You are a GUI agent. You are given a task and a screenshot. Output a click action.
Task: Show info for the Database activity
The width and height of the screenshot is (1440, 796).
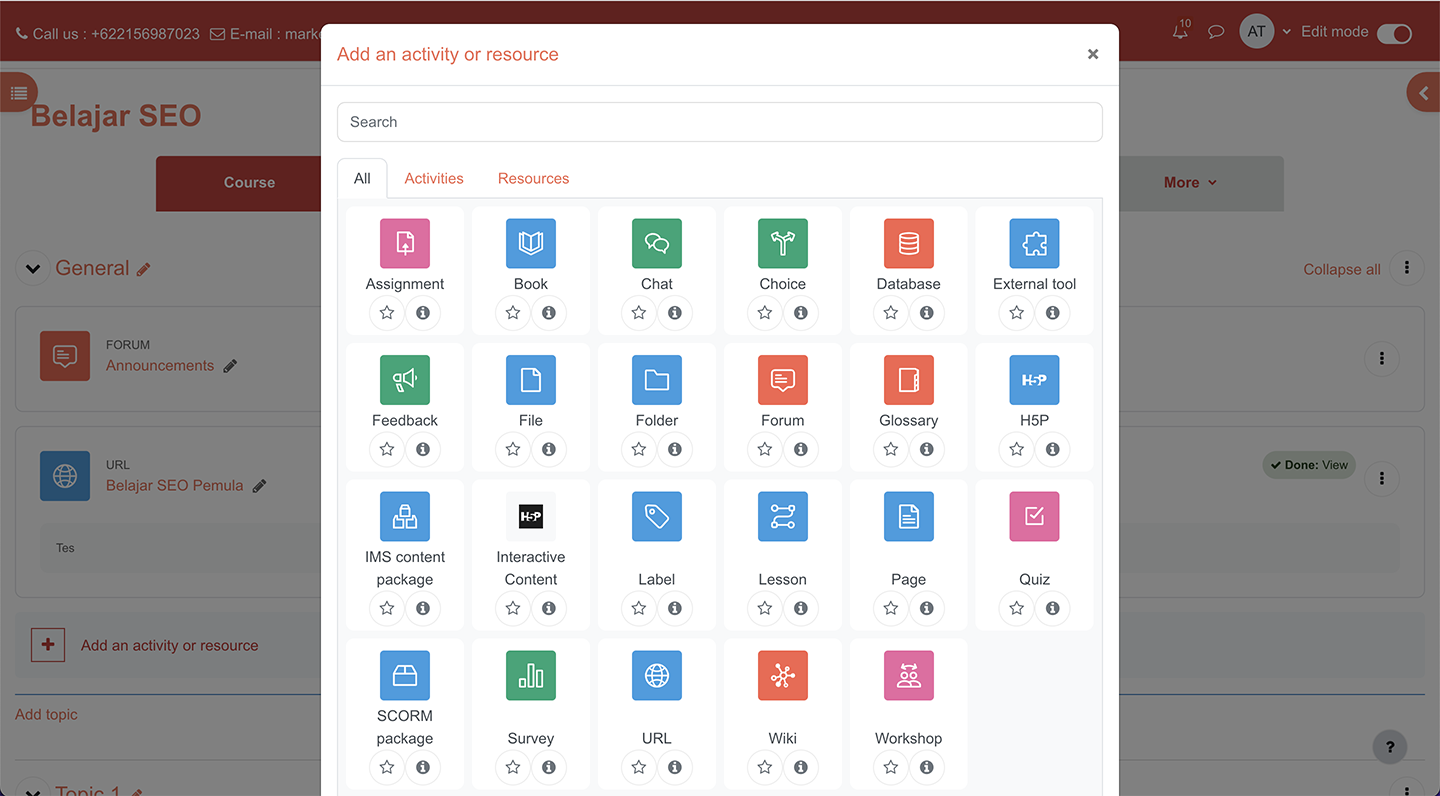pos(927,313)
